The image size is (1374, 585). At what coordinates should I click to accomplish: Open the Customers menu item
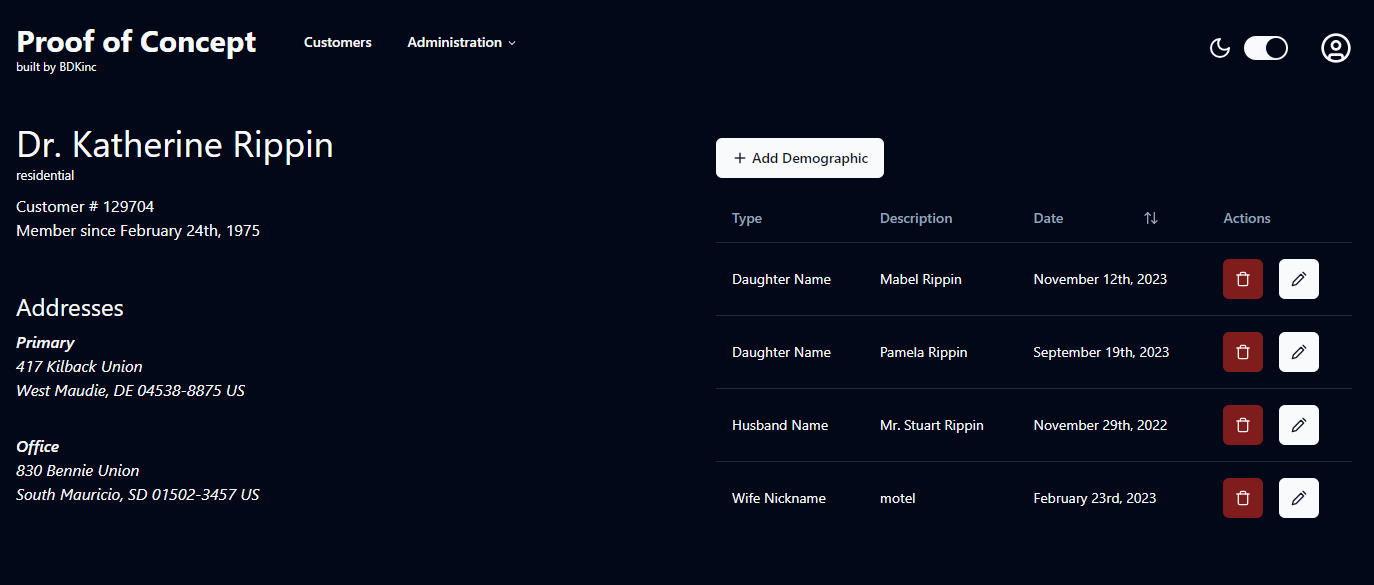(337, 43)
